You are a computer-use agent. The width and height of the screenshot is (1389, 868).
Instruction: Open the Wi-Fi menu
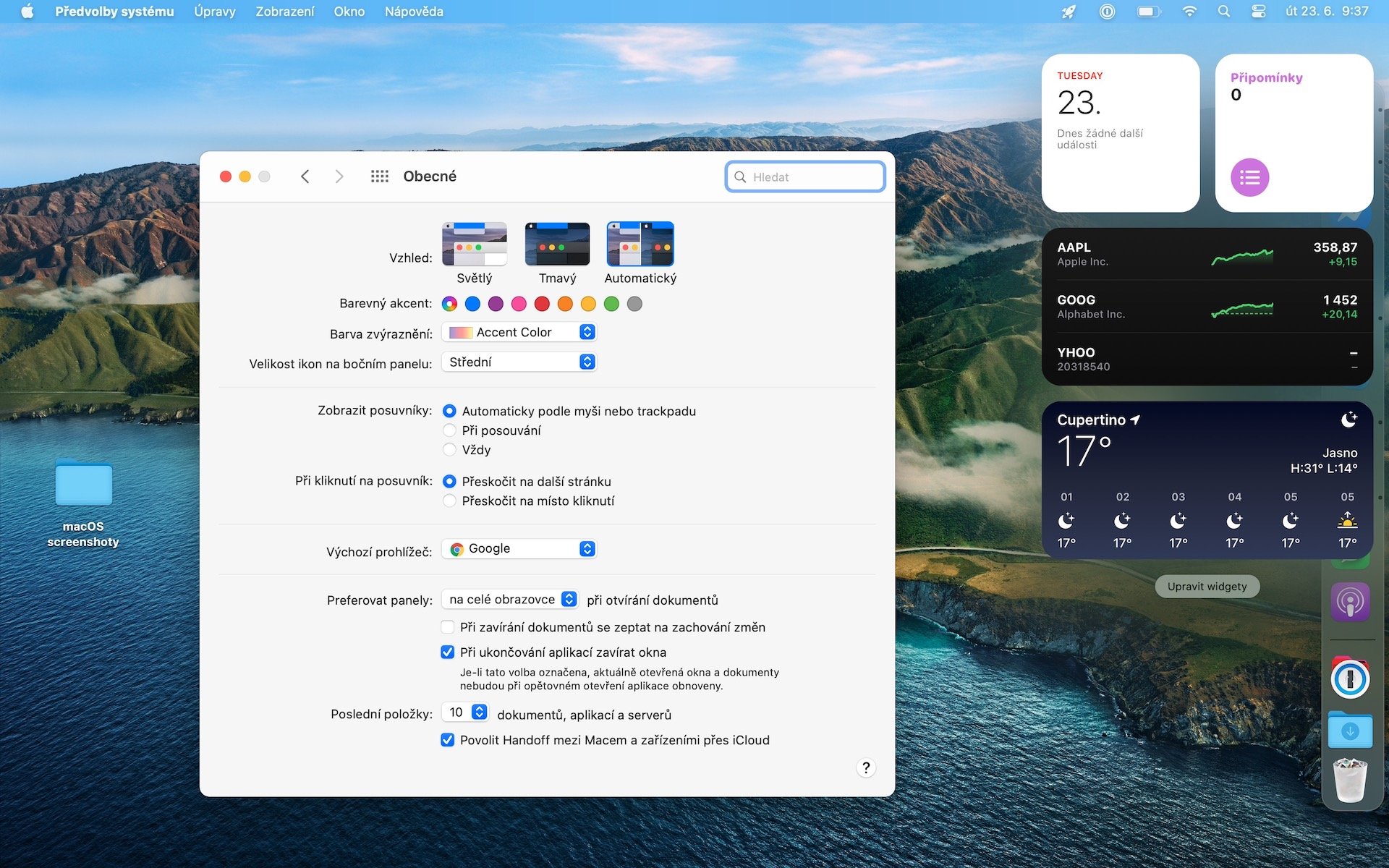pyautogui.click(x=1189, y=12)
